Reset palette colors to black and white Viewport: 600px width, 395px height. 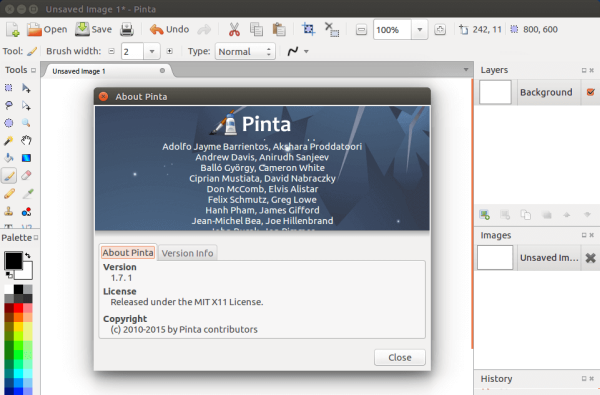pos(9,275)
